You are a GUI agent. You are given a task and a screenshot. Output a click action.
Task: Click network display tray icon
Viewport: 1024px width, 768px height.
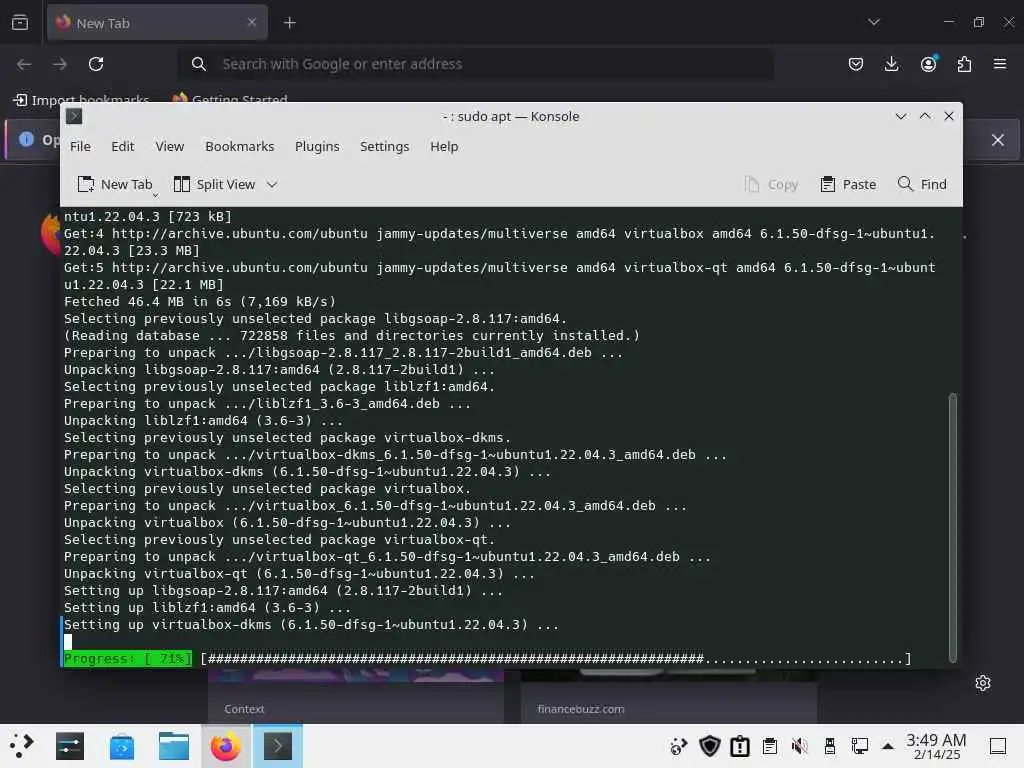point(859,746)
